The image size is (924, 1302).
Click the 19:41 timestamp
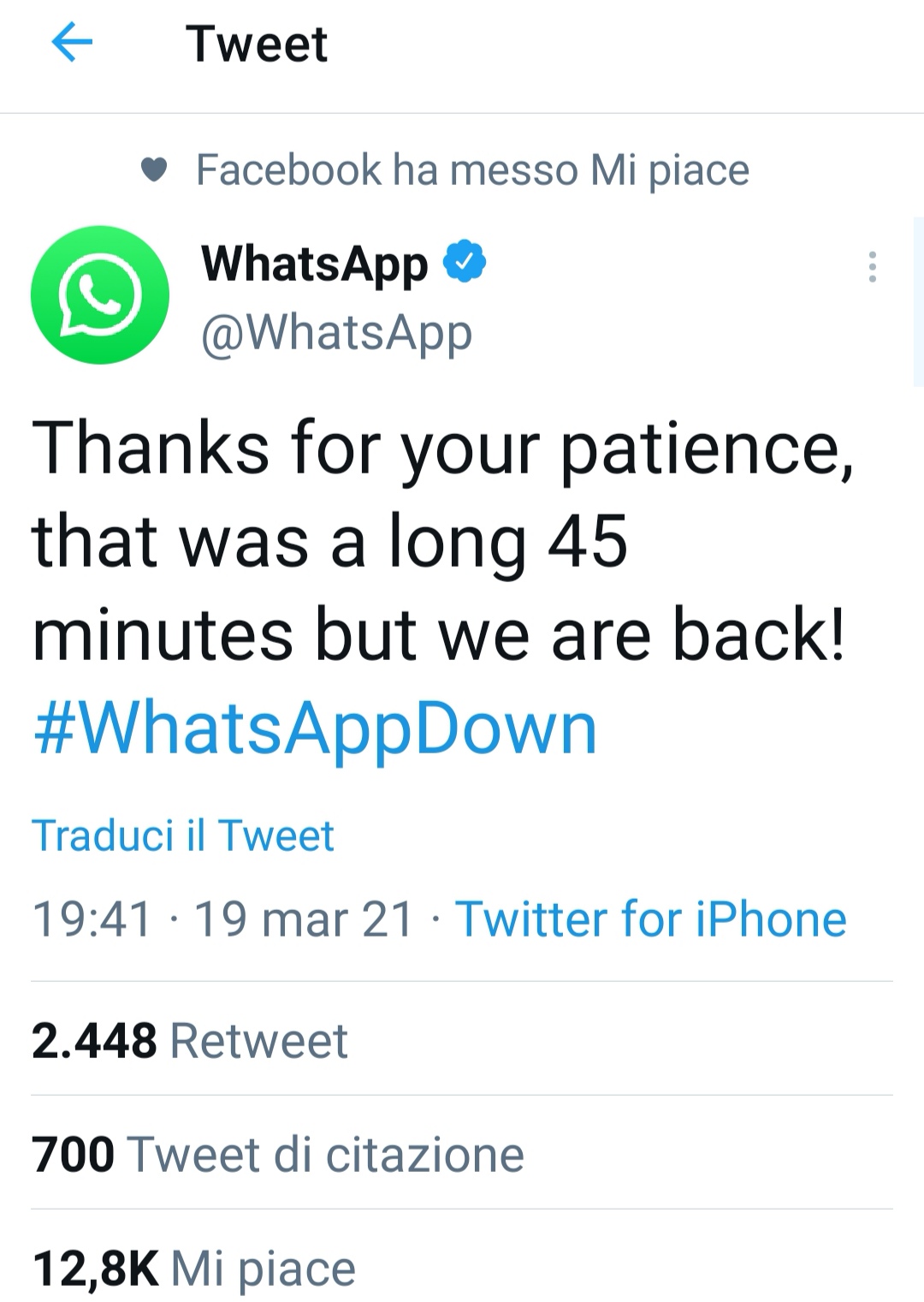coord(92,919)
